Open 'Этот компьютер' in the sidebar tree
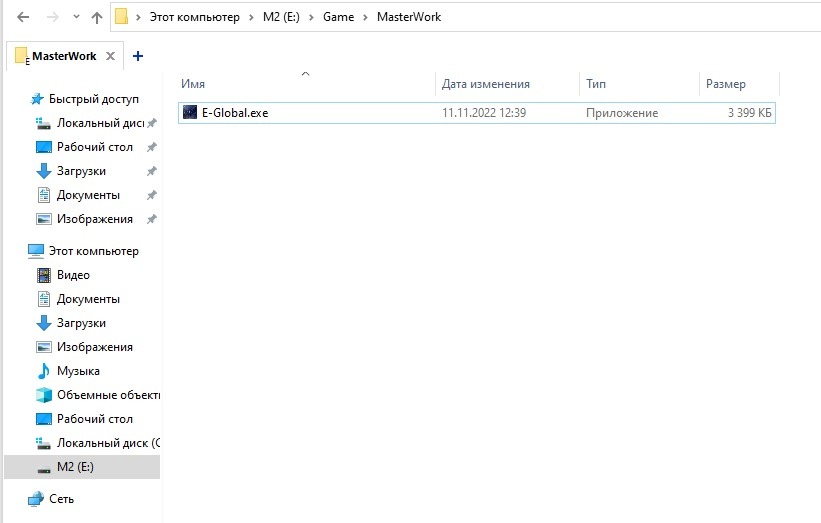 click(x=93, y=251)
